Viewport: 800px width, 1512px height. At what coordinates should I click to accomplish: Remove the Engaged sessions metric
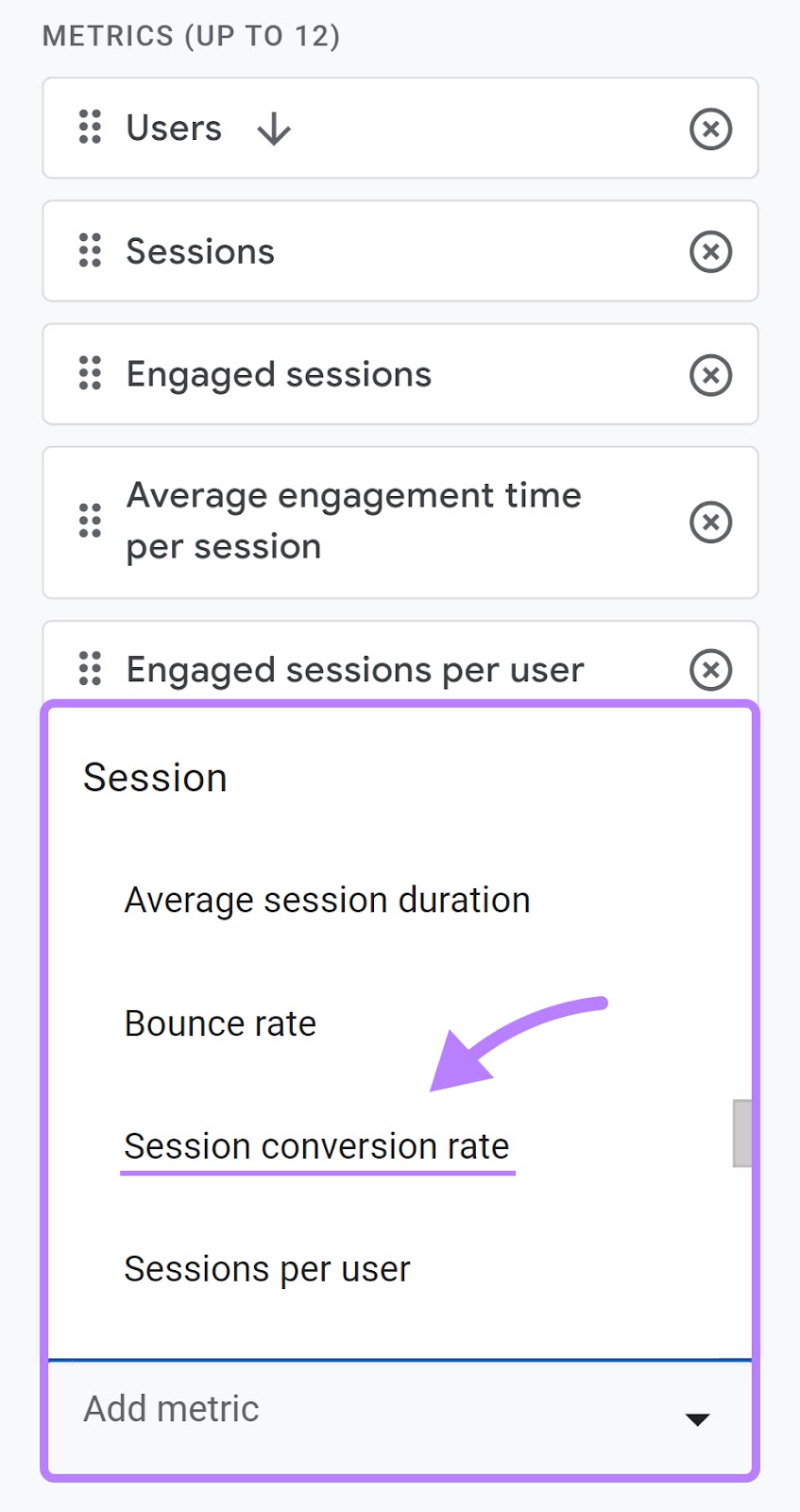click(x=710, y=374)
